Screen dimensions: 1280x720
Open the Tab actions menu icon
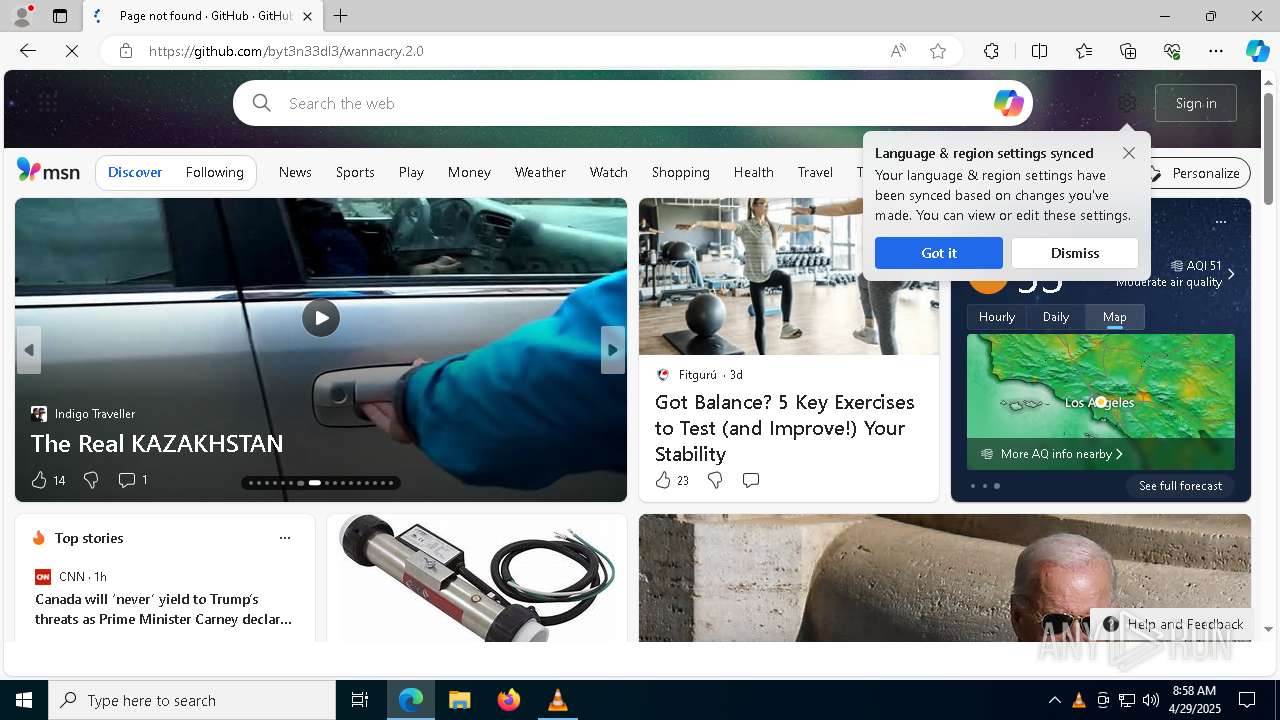(x=60, y=16)
